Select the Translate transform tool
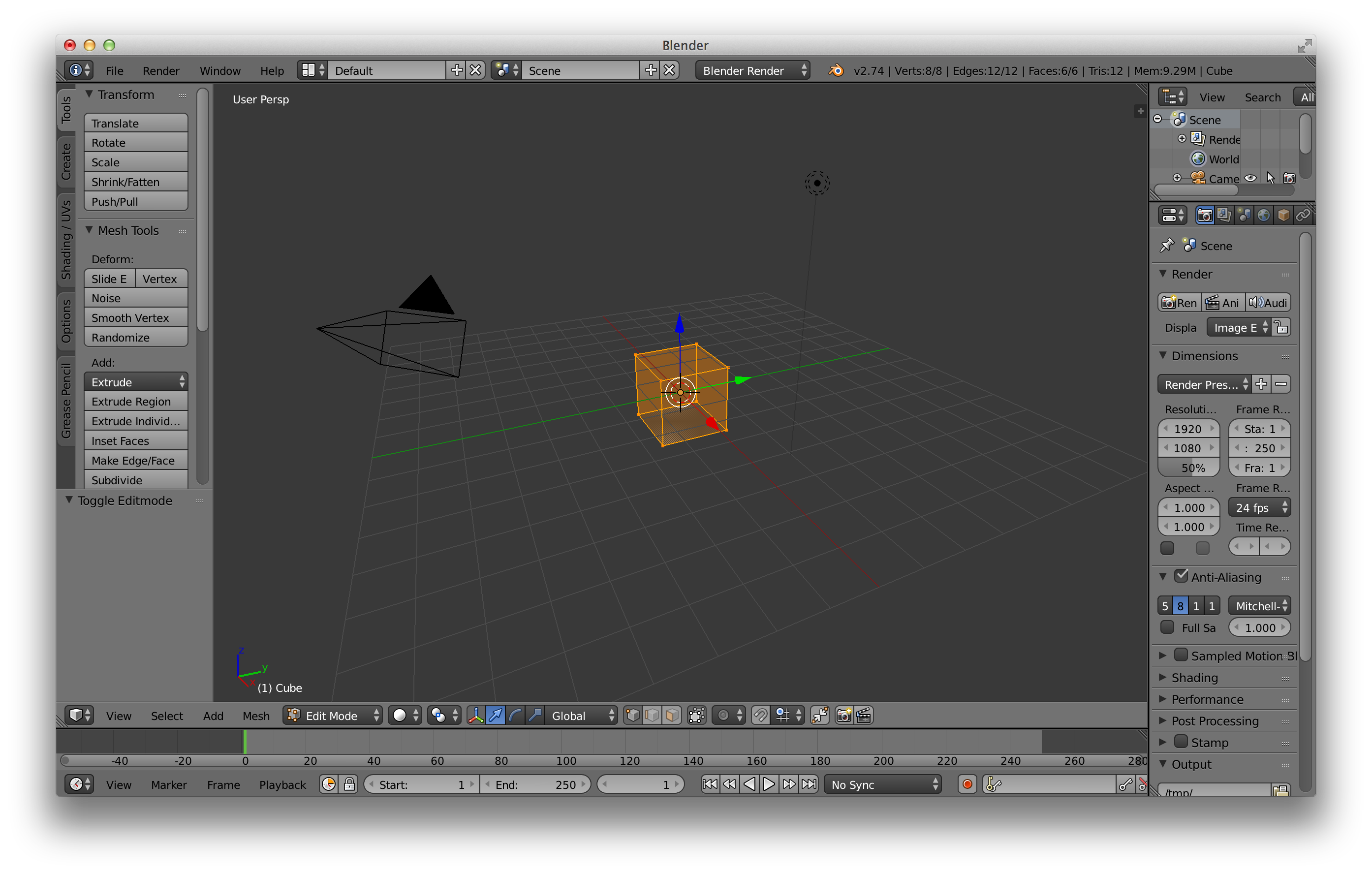Image resolution: width=1372 pixels, height=874 pixels. click(x=135, y=122)
